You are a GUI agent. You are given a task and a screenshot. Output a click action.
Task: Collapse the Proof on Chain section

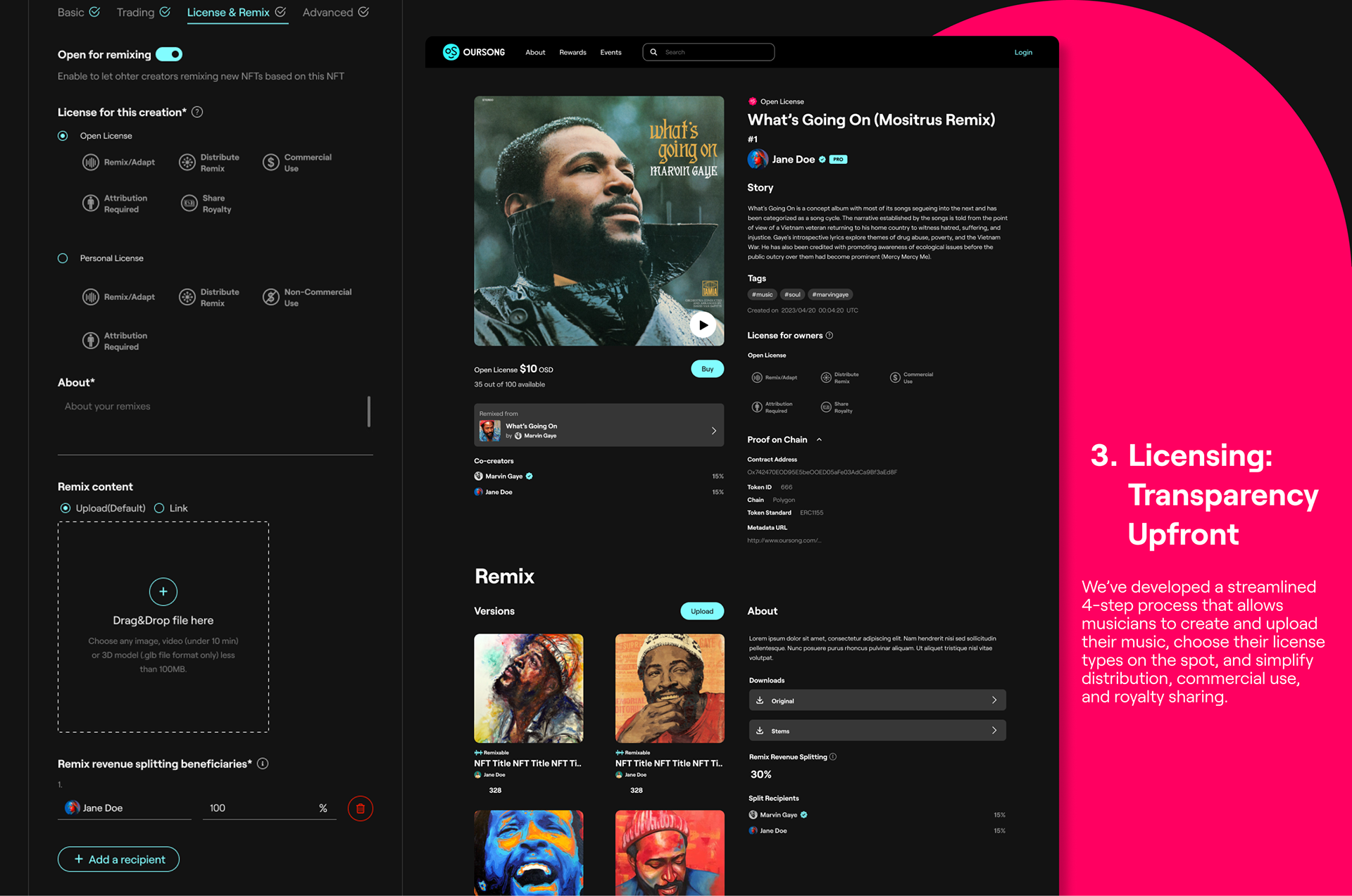[x=819, y=440]
